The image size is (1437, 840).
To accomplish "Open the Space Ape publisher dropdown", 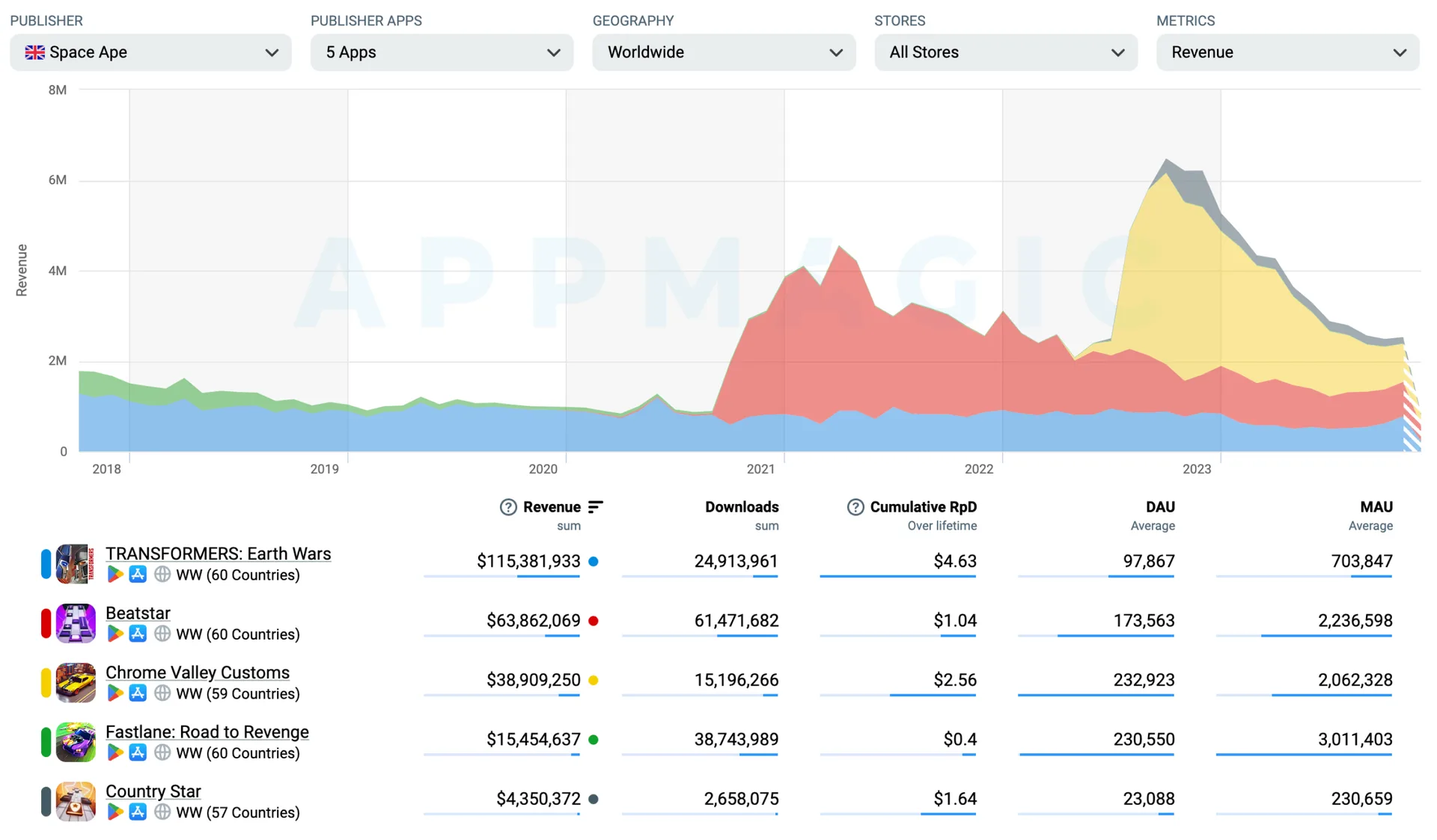I will coord(150,52).
